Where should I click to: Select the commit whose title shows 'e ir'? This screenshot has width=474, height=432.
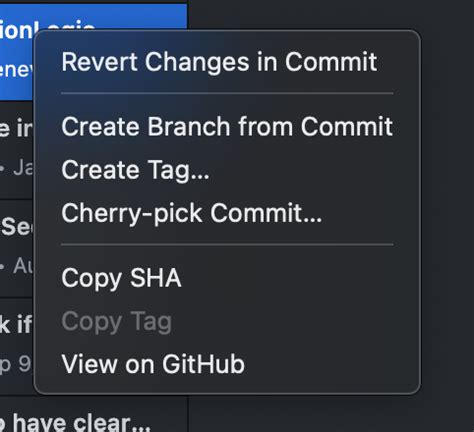(16, 128)
